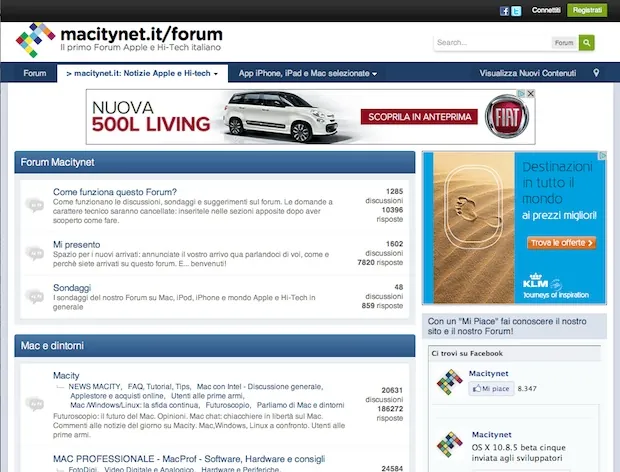
Task: Open MAC PROFESSIONALE - MacProf forum
Action: [x=189, y=459]
